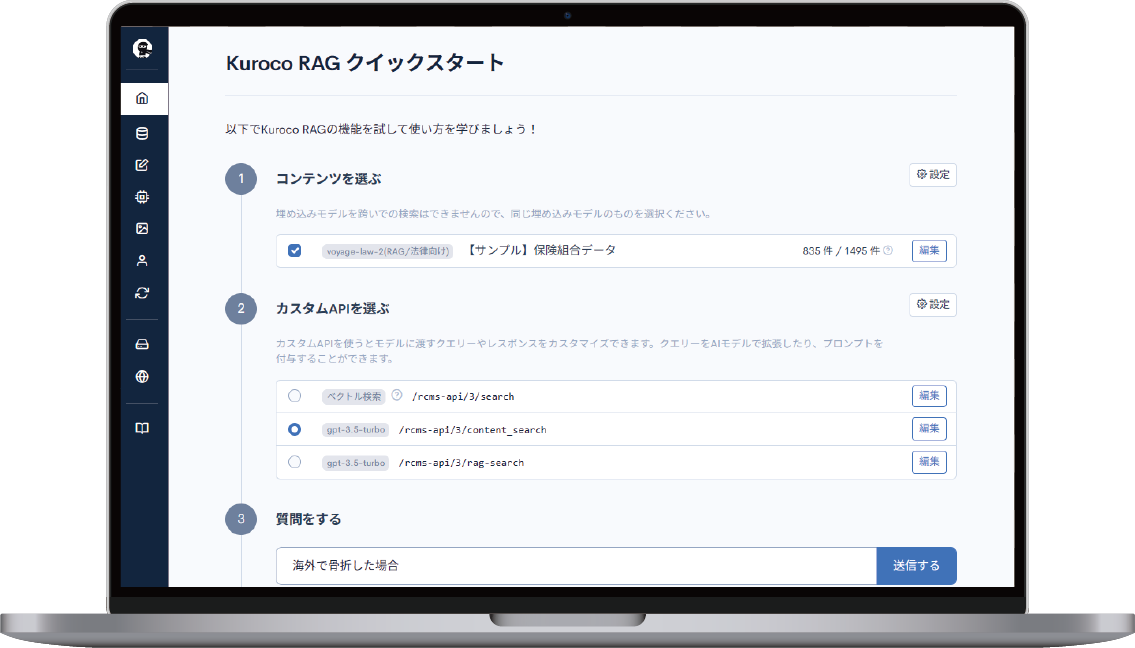Open the home icon in the sidebar
1135x648 pixels.
click(143, 98)
